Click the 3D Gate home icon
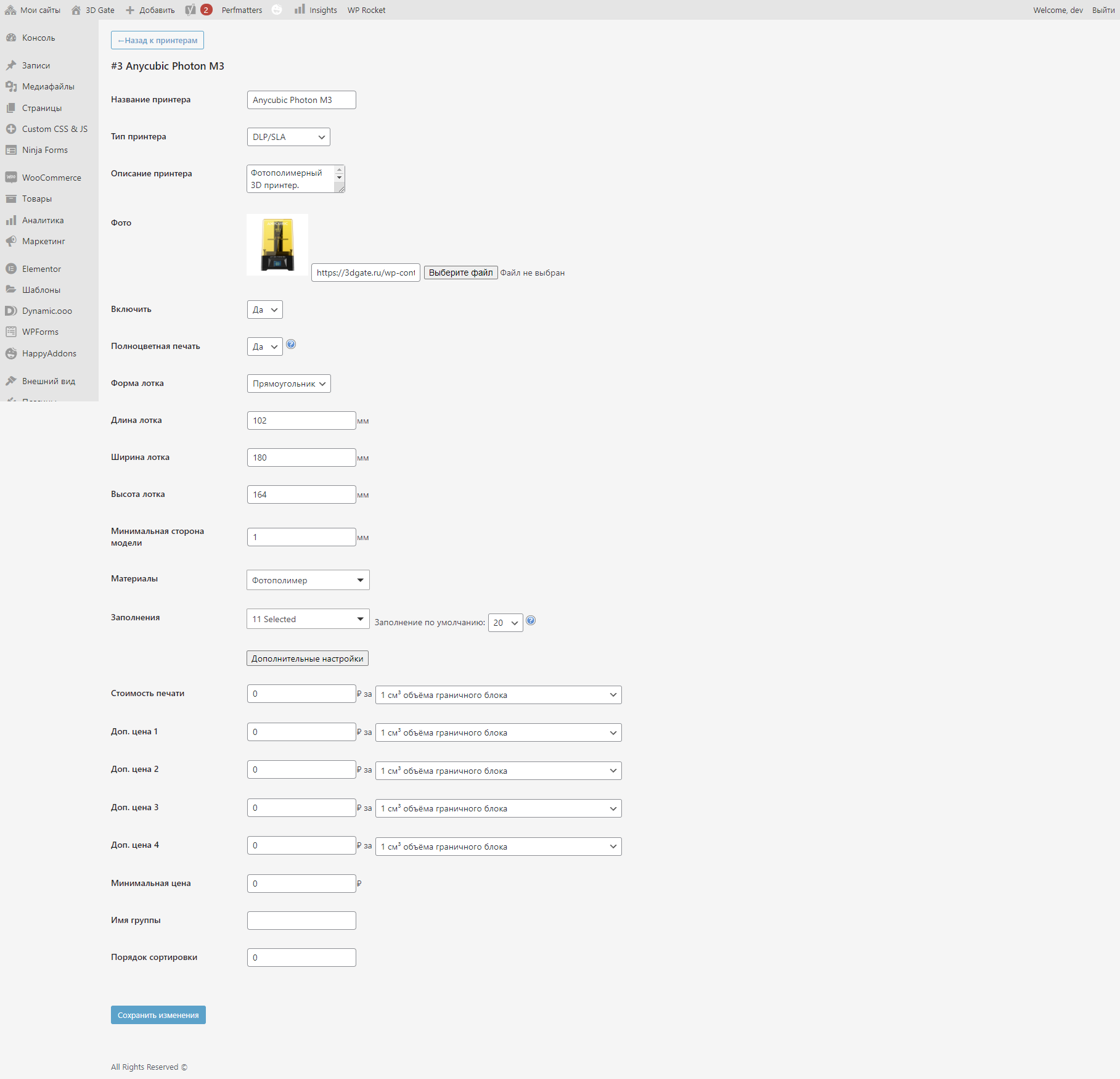The image size is (1120, 1079). (76, 10)
